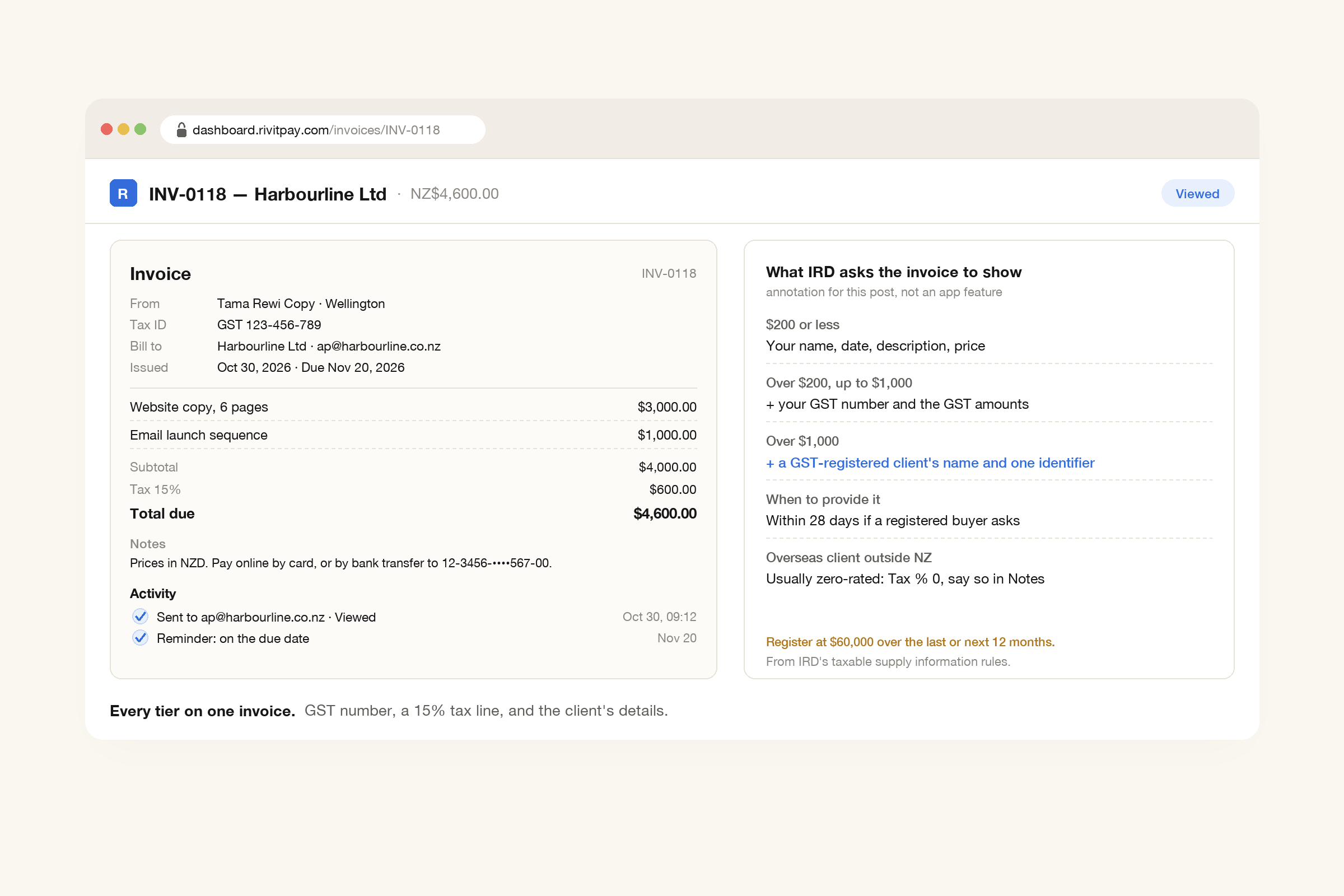Click the Prices in NZD notes text

coord(340,563)
